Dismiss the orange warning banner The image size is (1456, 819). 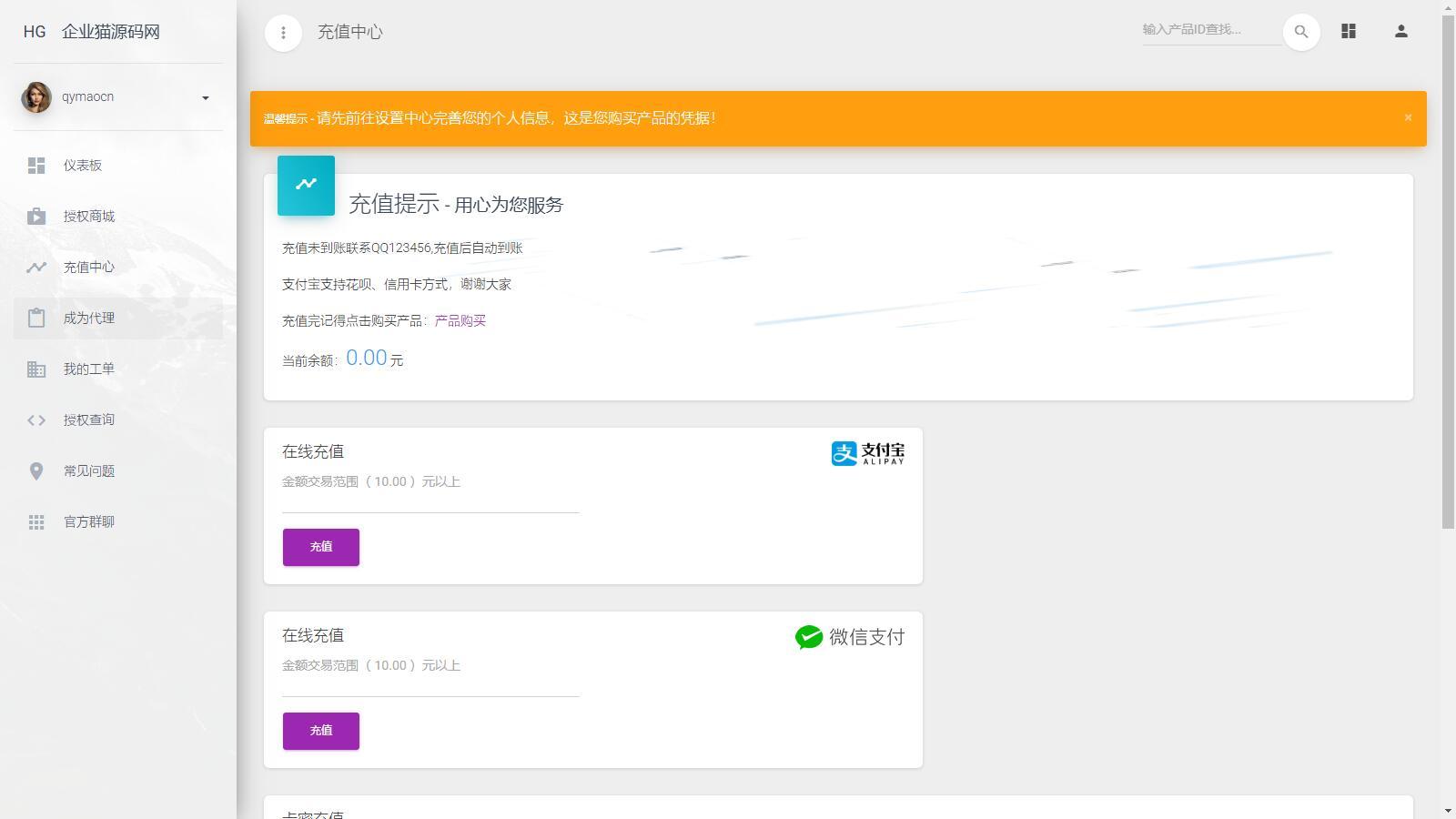point(1408,117)
